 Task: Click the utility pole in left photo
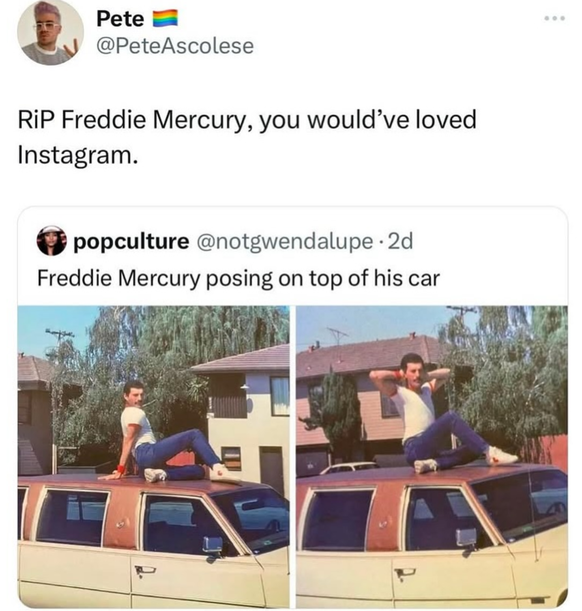59,337
